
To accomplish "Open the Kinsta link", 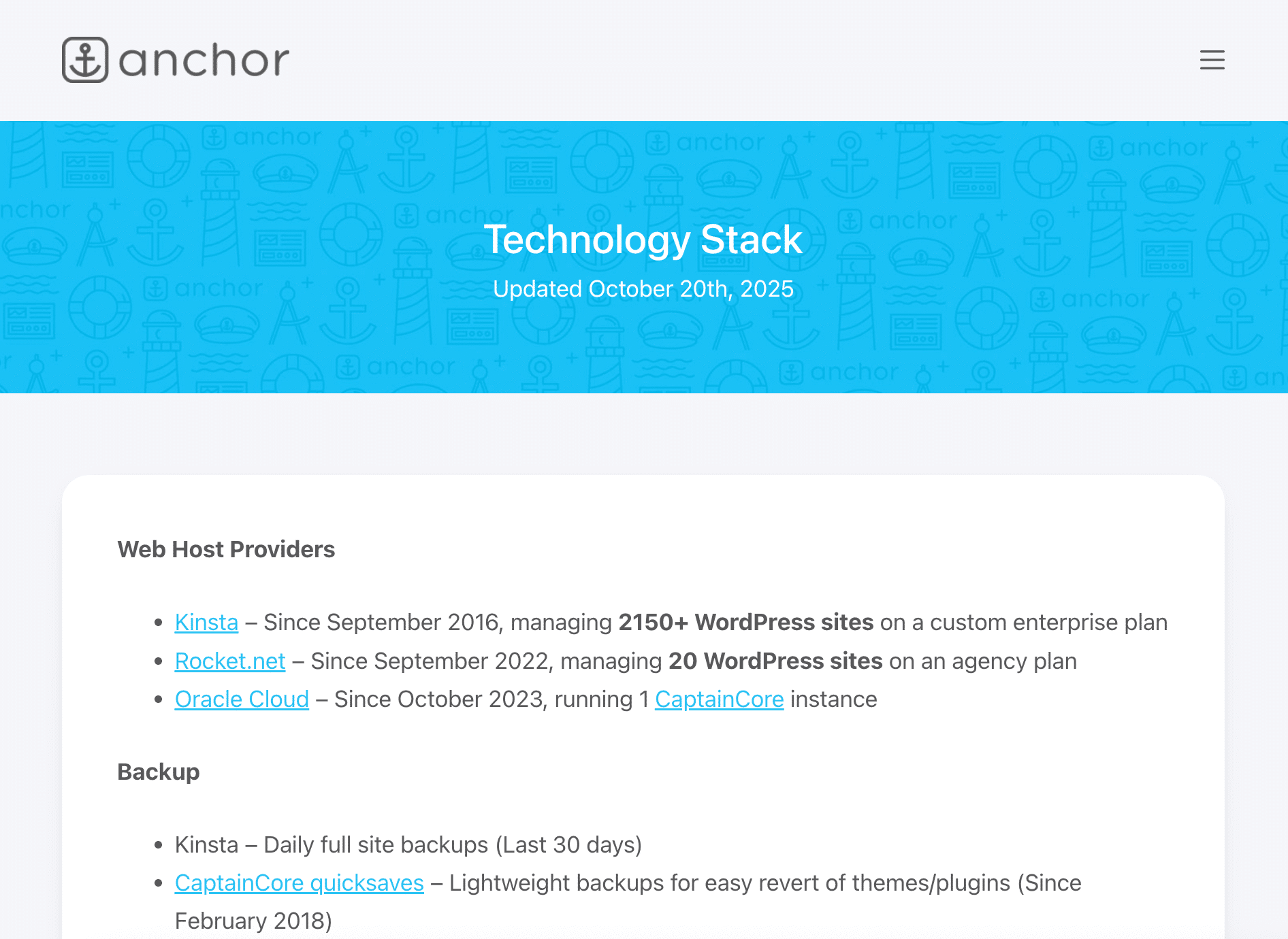I will 206,622.
